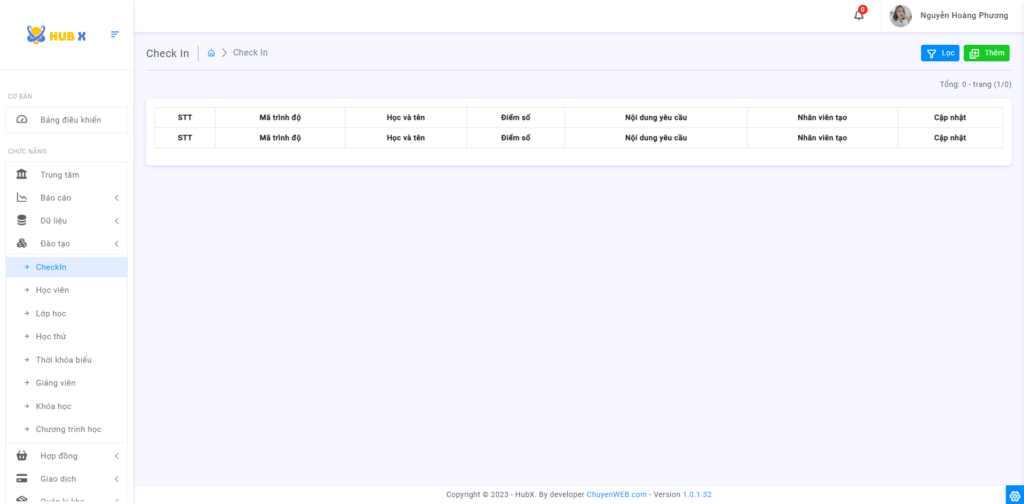
Task: Click the first Nội dung yêu cầu header
Action: 656,118
